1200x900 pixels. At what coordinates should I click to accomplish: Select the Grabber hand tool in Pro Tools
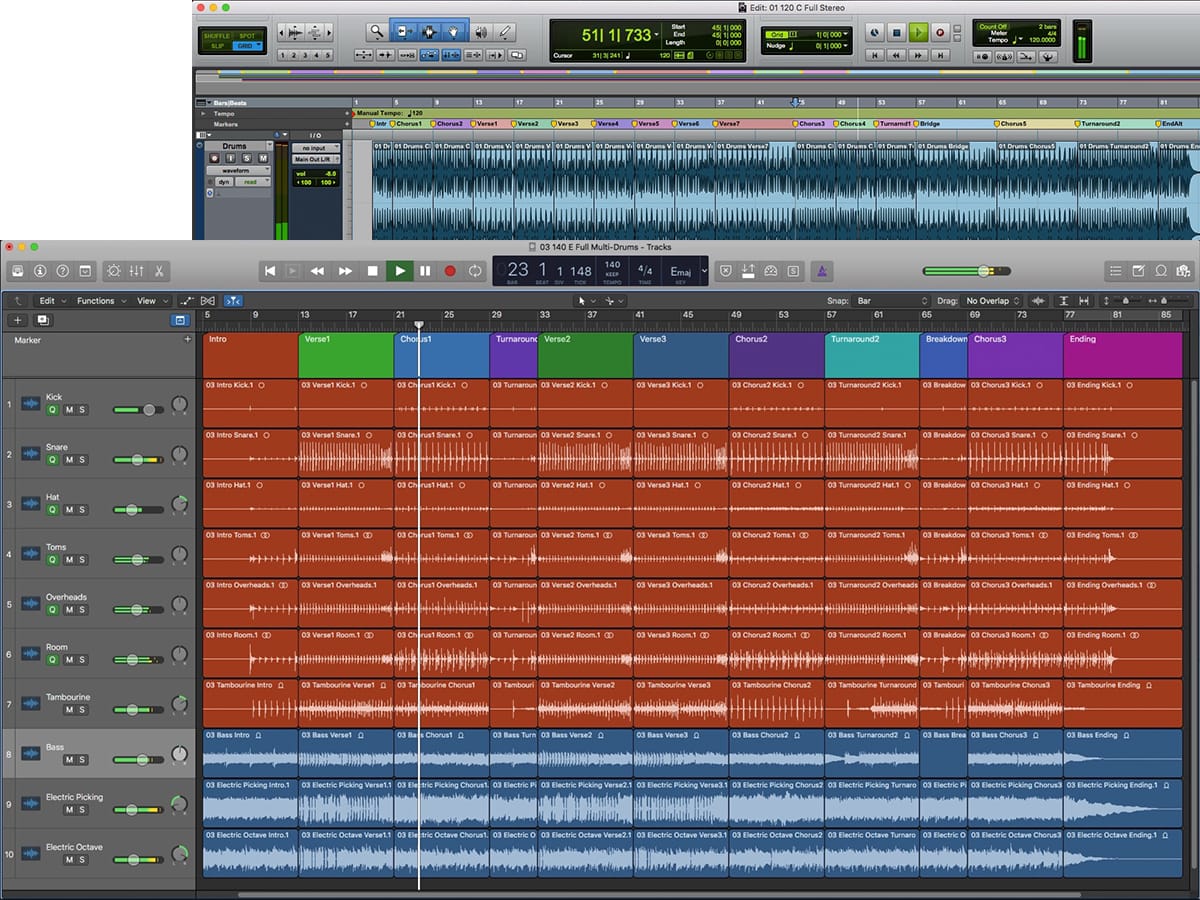point(453,32)
